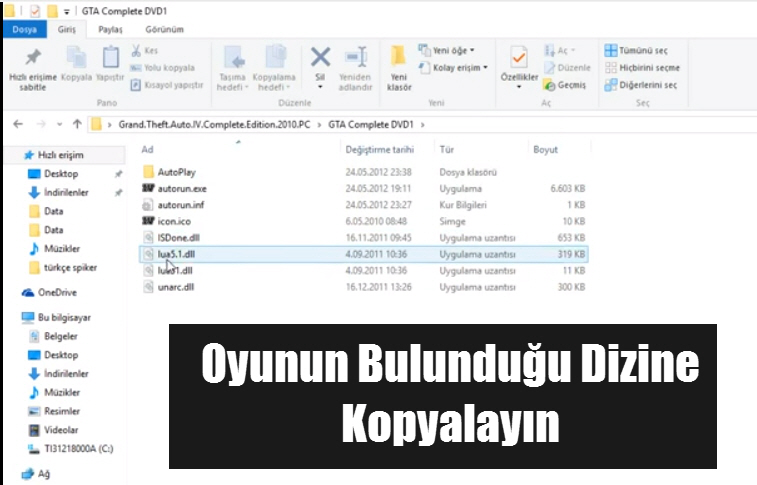Click the Forward navigation arrow
757x485 pixels.
[41, 125]
